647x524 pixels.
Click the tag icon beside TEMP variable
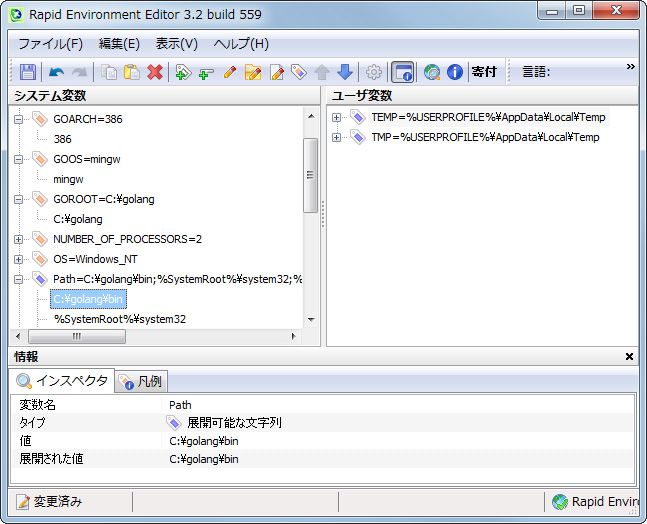tap(358, 117)
